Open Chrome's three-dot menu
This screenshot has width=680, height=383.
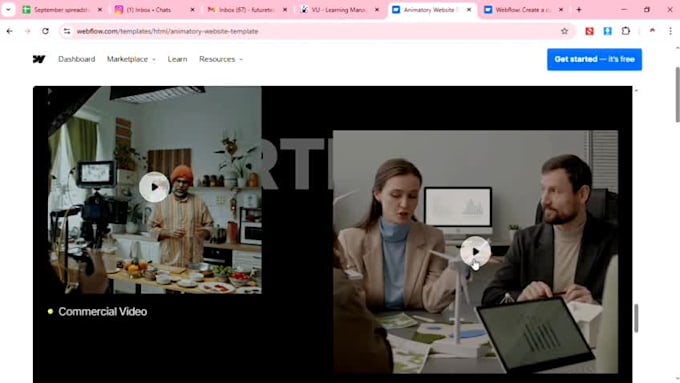(x=670, y=31)
